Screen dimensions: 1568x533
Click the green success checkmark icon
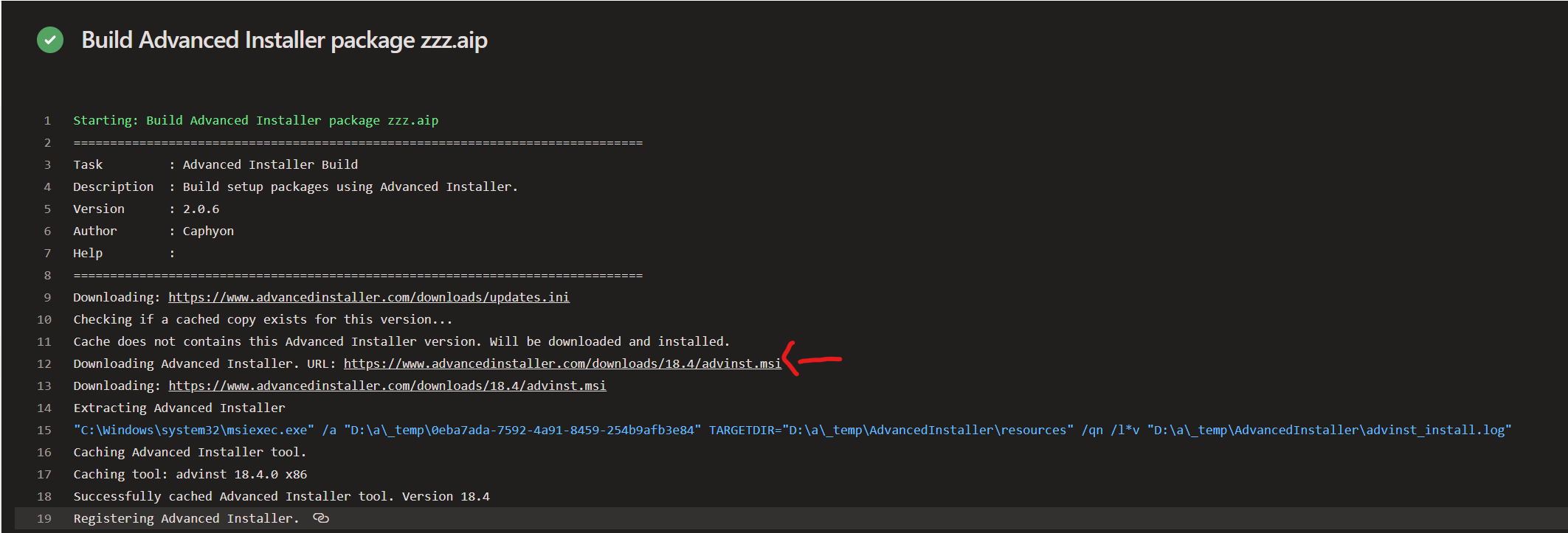(x=50, y=40)
